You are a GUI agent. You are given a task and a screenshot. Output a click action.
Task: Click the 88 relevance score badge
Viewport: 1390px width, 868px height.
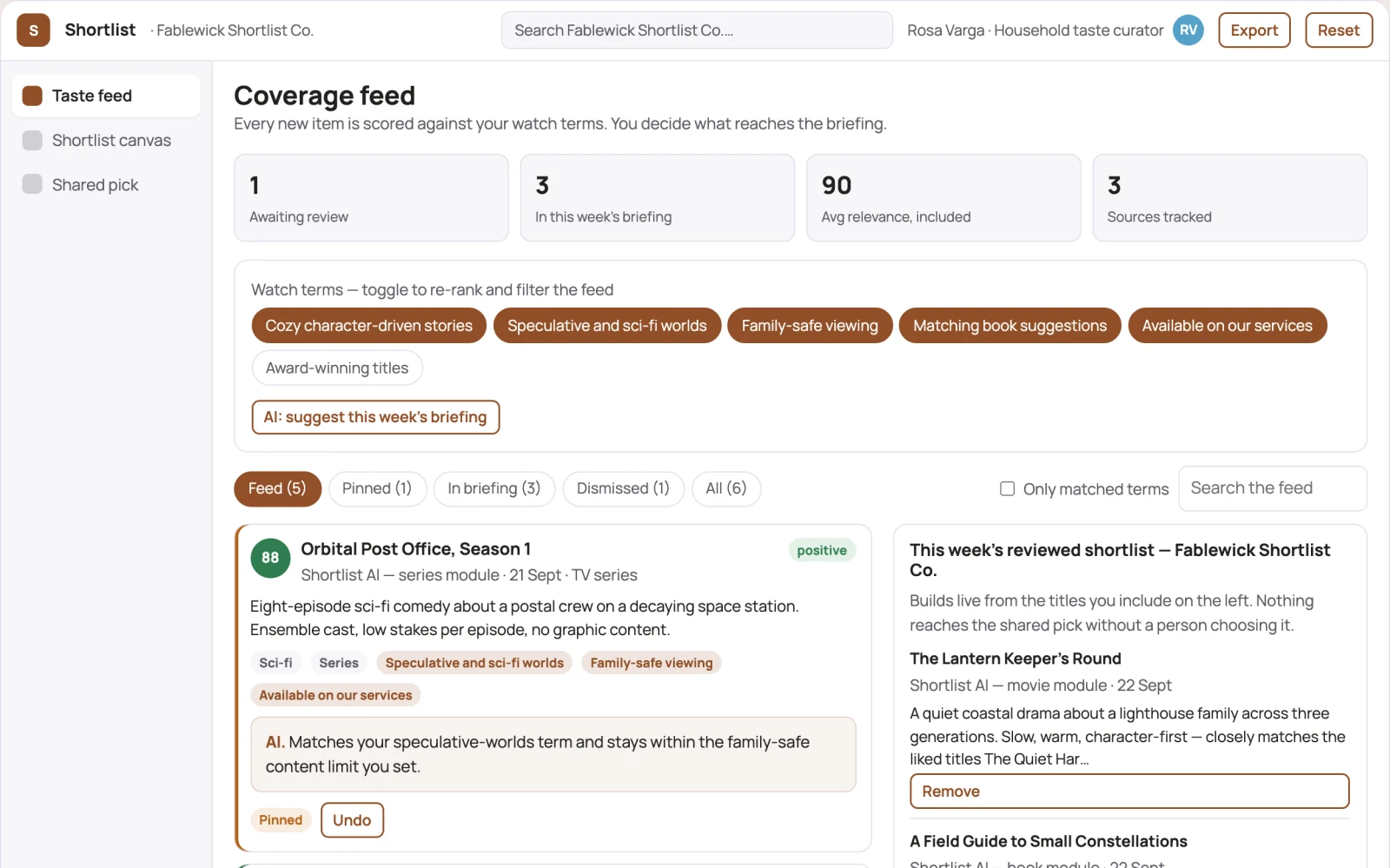(270, 558)
